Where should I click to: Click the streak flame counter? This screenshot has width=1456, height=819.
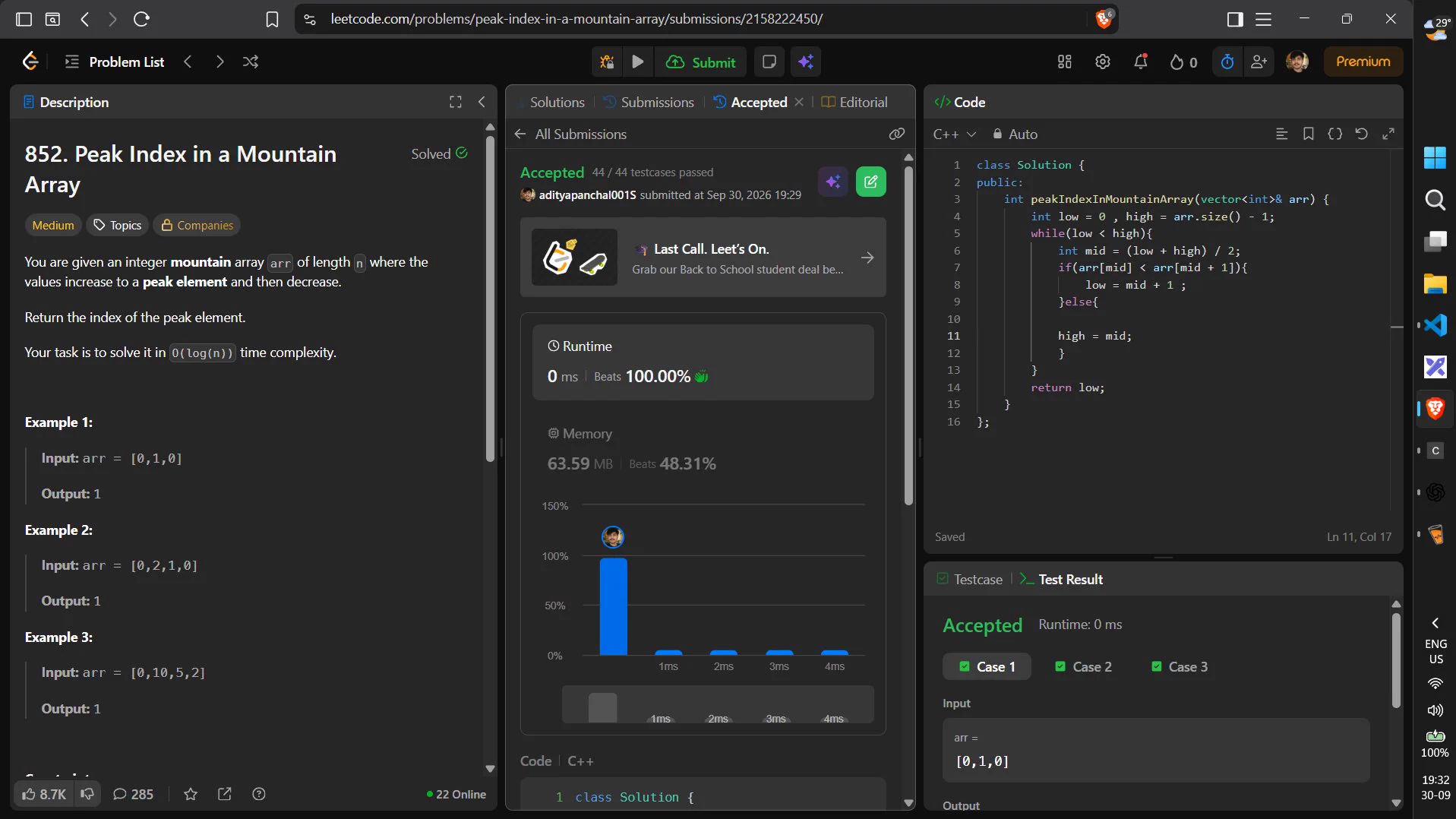(1183, 62)
